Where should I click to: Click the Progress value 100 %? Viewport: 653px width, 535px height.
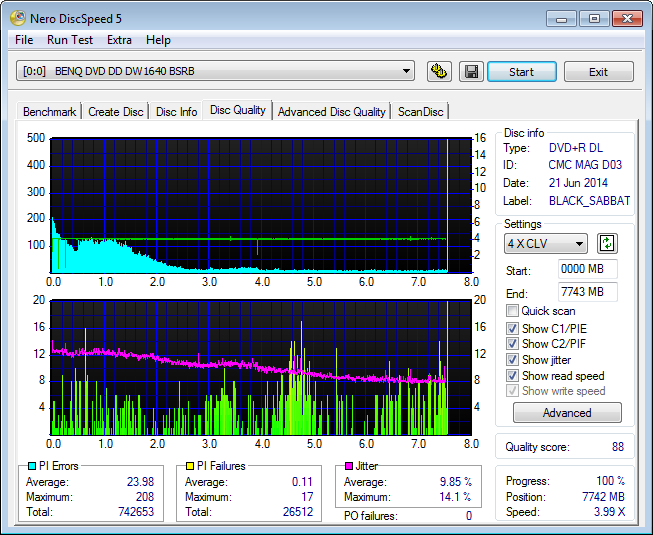coord(611,481)
